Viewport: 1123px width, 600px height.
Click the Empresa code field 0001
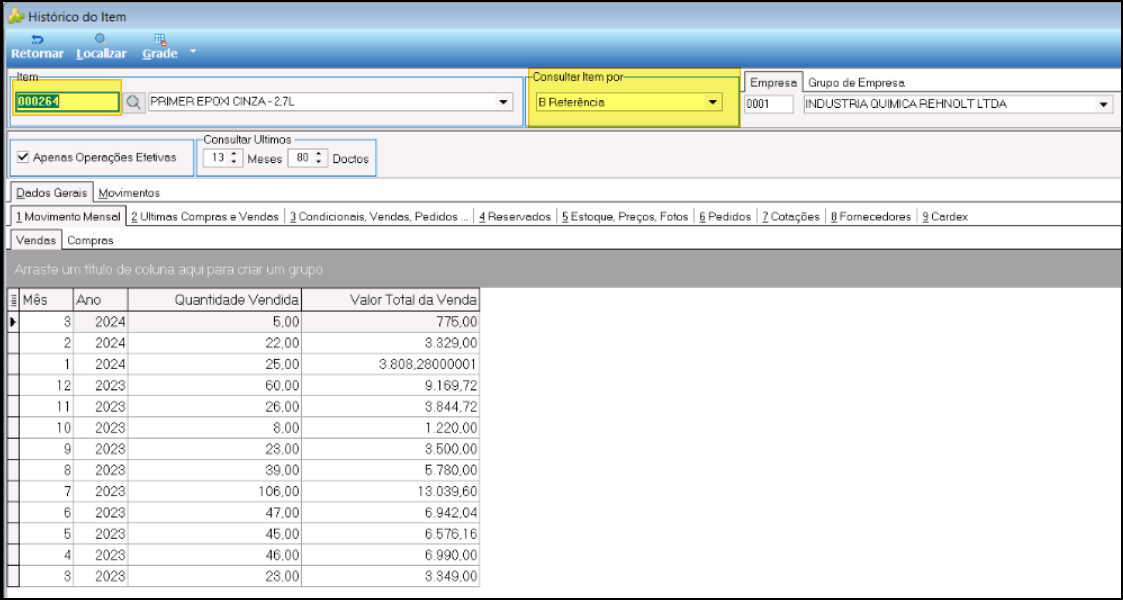tap(768, 104)
